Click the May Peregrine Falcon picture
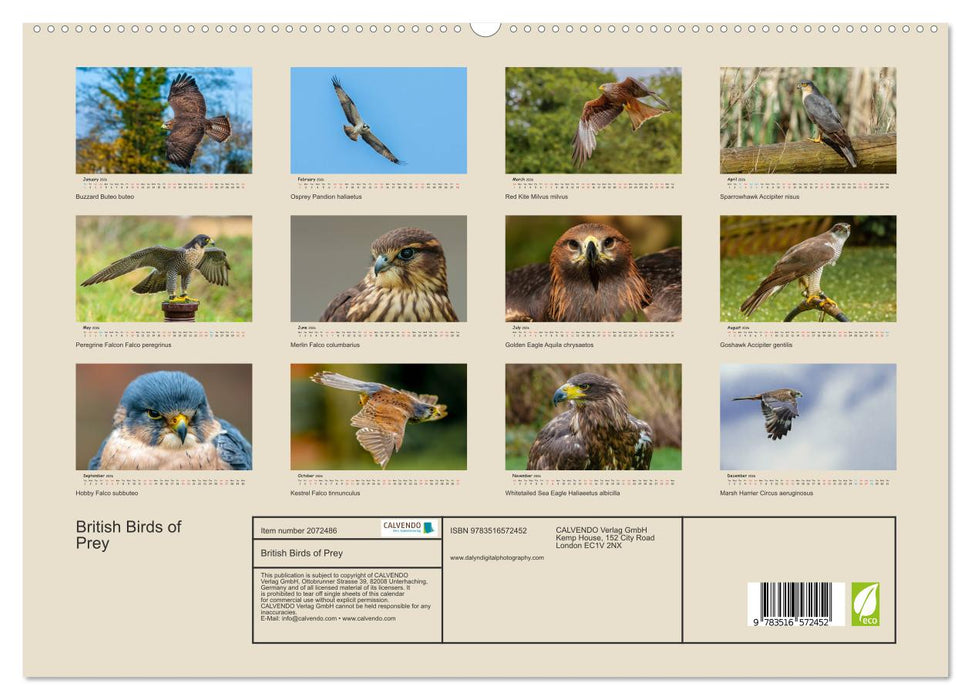This screenshot has height=700, width=971. (165, 270)
